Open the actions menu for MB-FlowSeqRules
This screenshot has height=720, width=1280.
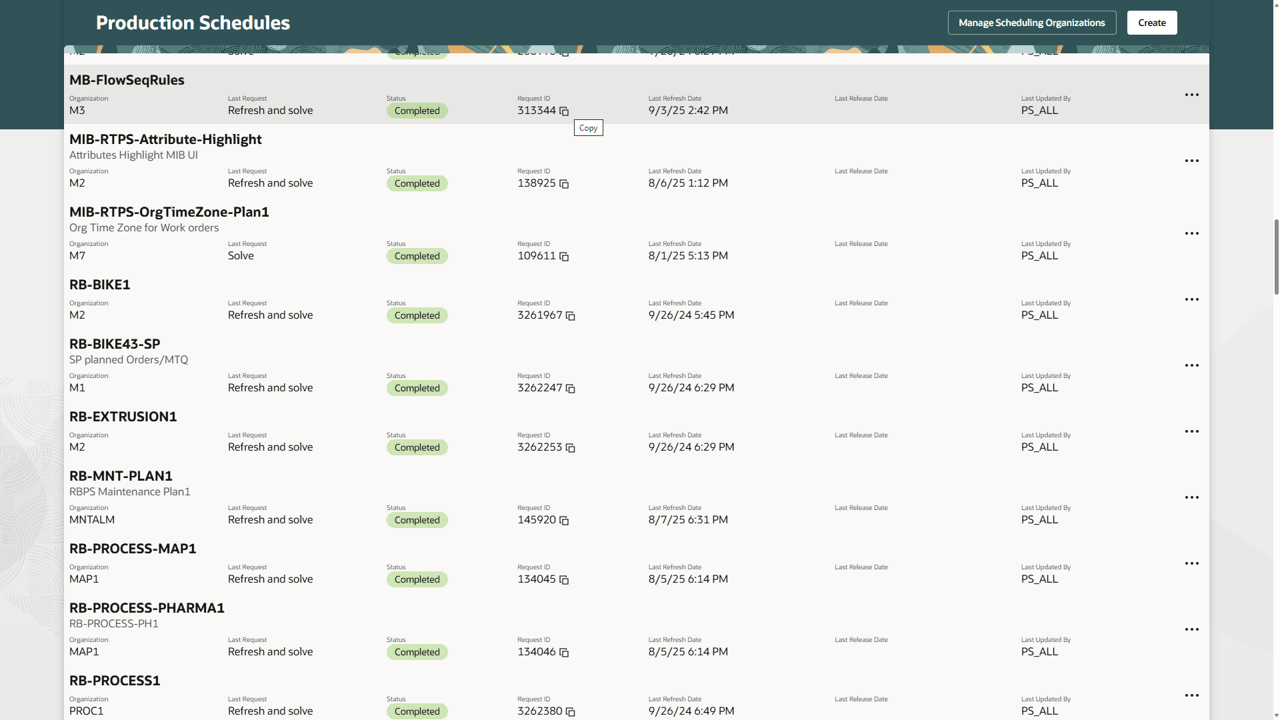pyautogui.click(x=1192, y=94)
